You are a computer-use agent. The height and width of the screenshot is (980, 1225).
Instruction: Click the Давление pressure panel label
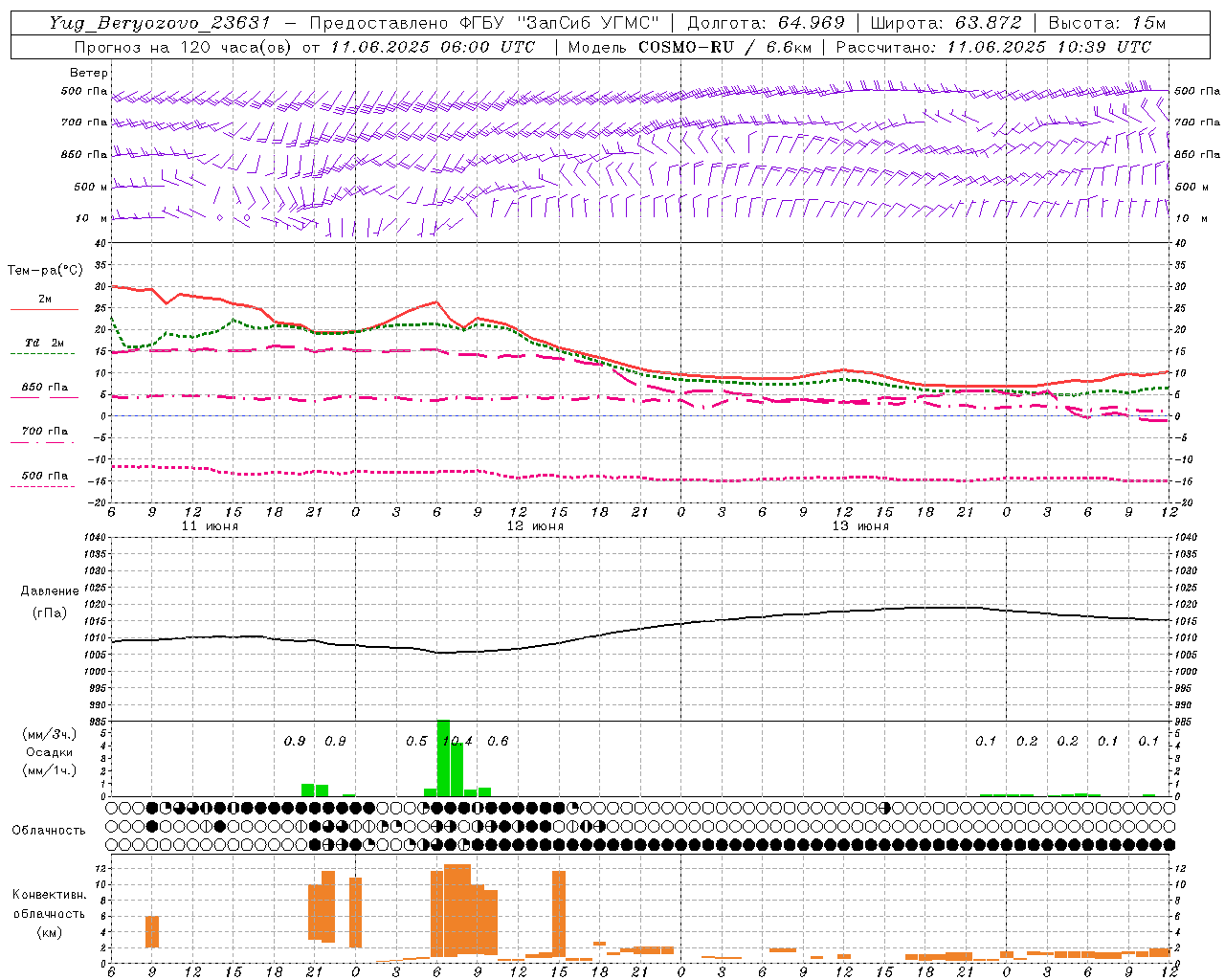click(50, 591)
